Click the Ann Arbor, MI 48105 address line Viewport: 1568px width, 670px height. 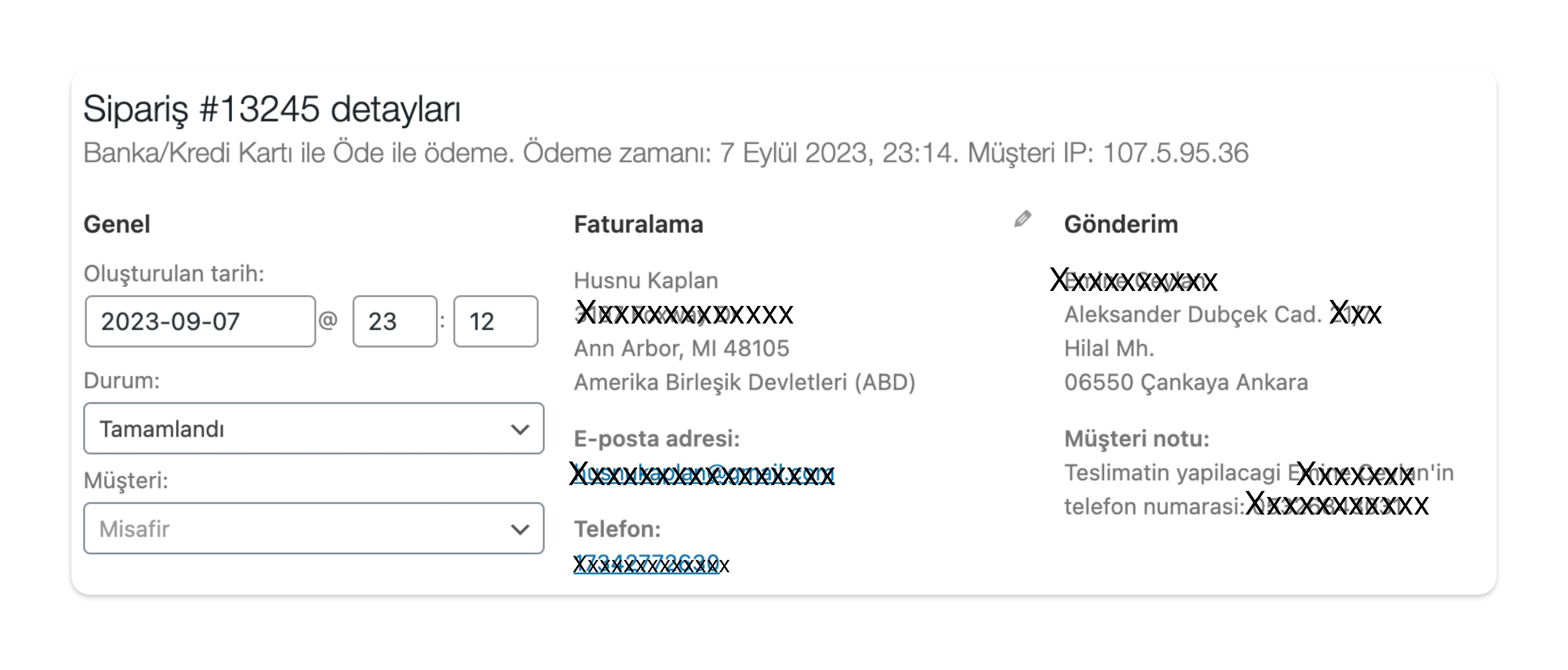coord(681,348)
